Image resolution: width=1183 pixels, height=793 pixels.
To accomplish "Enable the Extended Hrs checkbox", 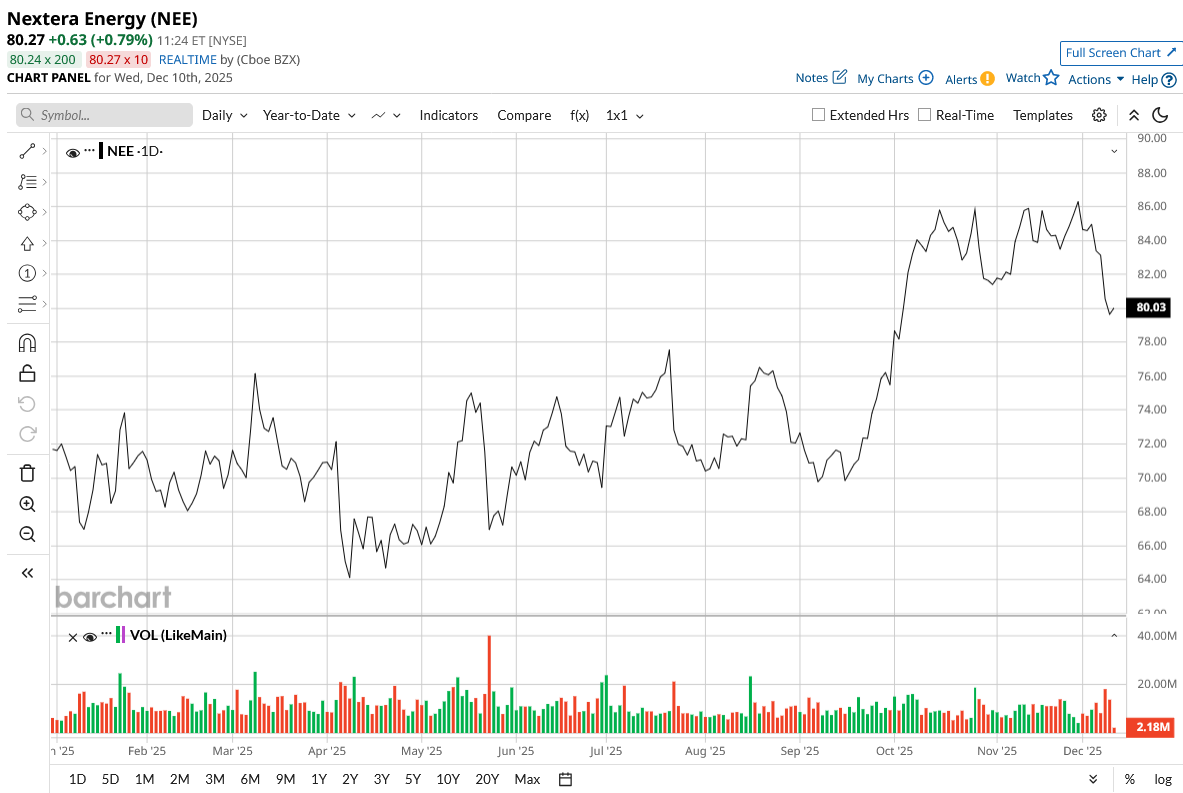I will [x=818, y=115].
